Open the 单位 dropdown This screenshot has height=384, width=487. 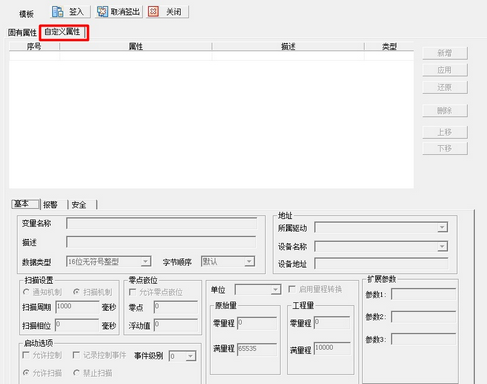[x=275, y=289]
